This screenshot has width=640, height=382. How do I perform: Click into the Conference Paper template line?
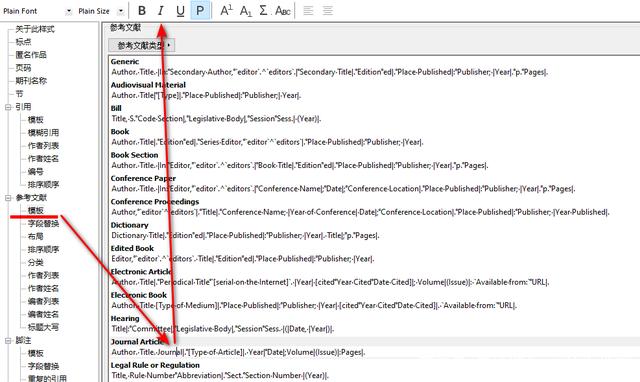tap(343, 189)
